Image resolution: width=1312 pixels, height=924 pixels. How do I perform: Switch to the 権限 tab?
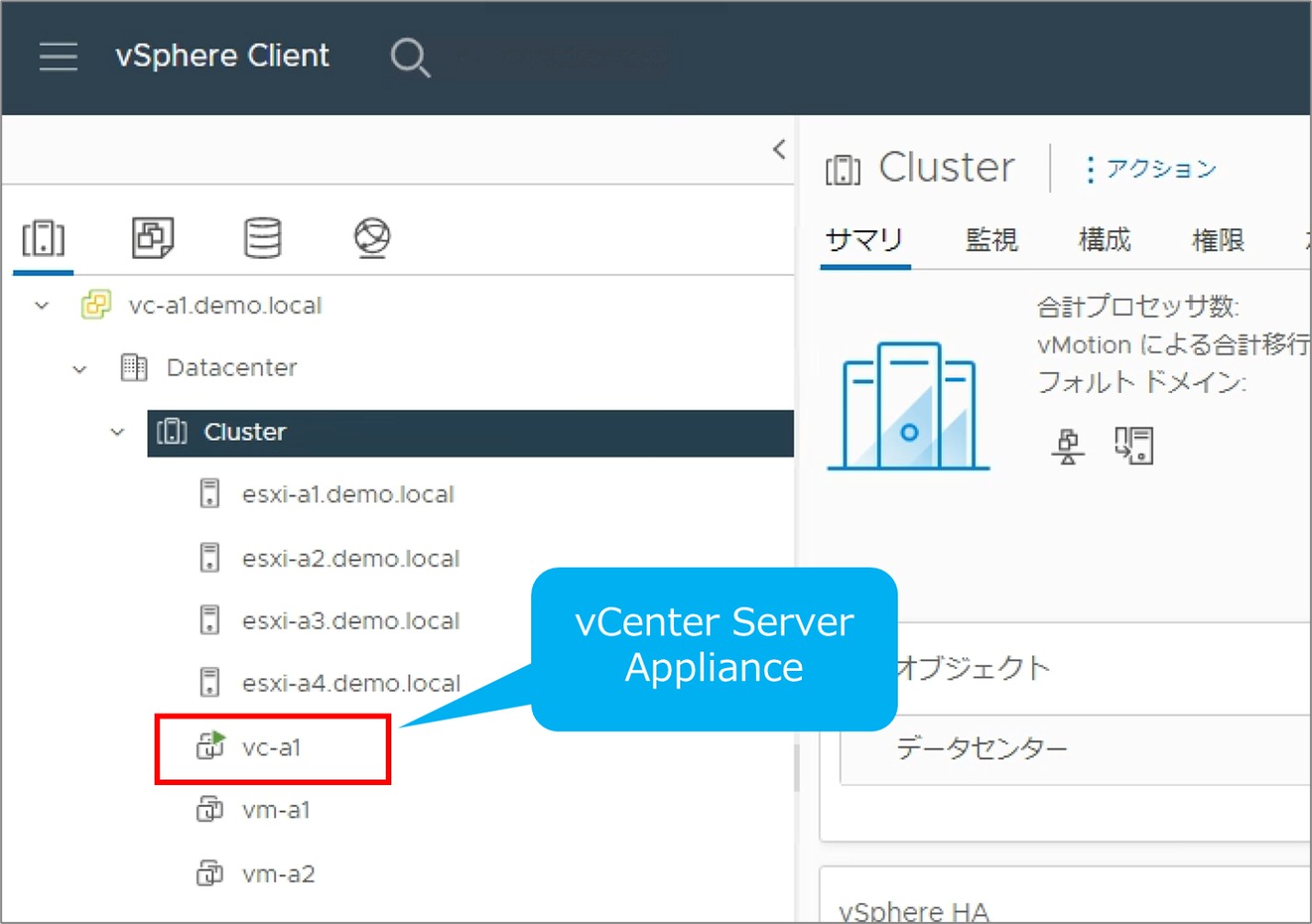tap(1217, 240)
